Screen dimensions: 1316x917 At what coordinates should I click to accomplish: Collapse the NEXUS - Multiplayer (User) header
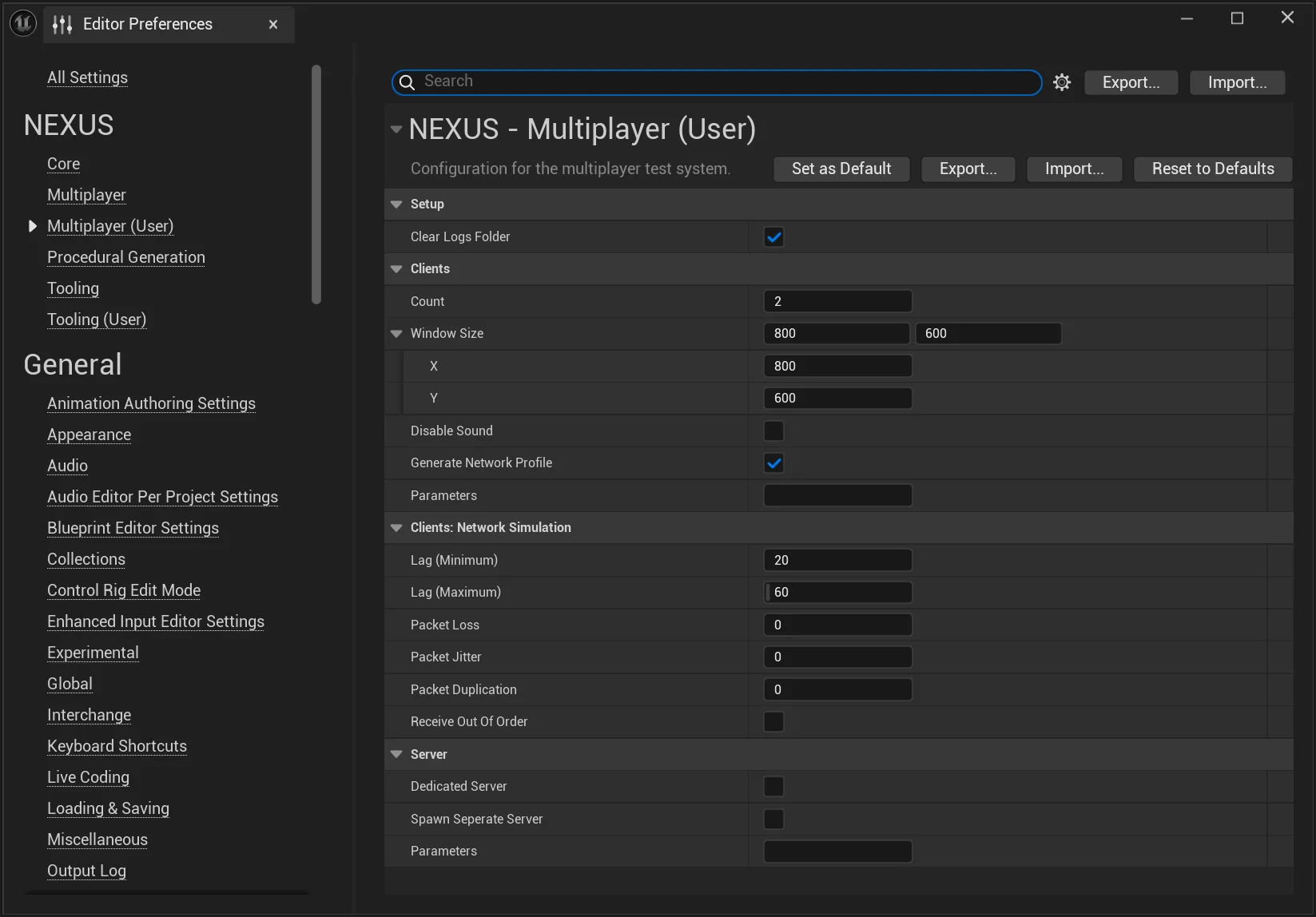click(x=396, y=129)
